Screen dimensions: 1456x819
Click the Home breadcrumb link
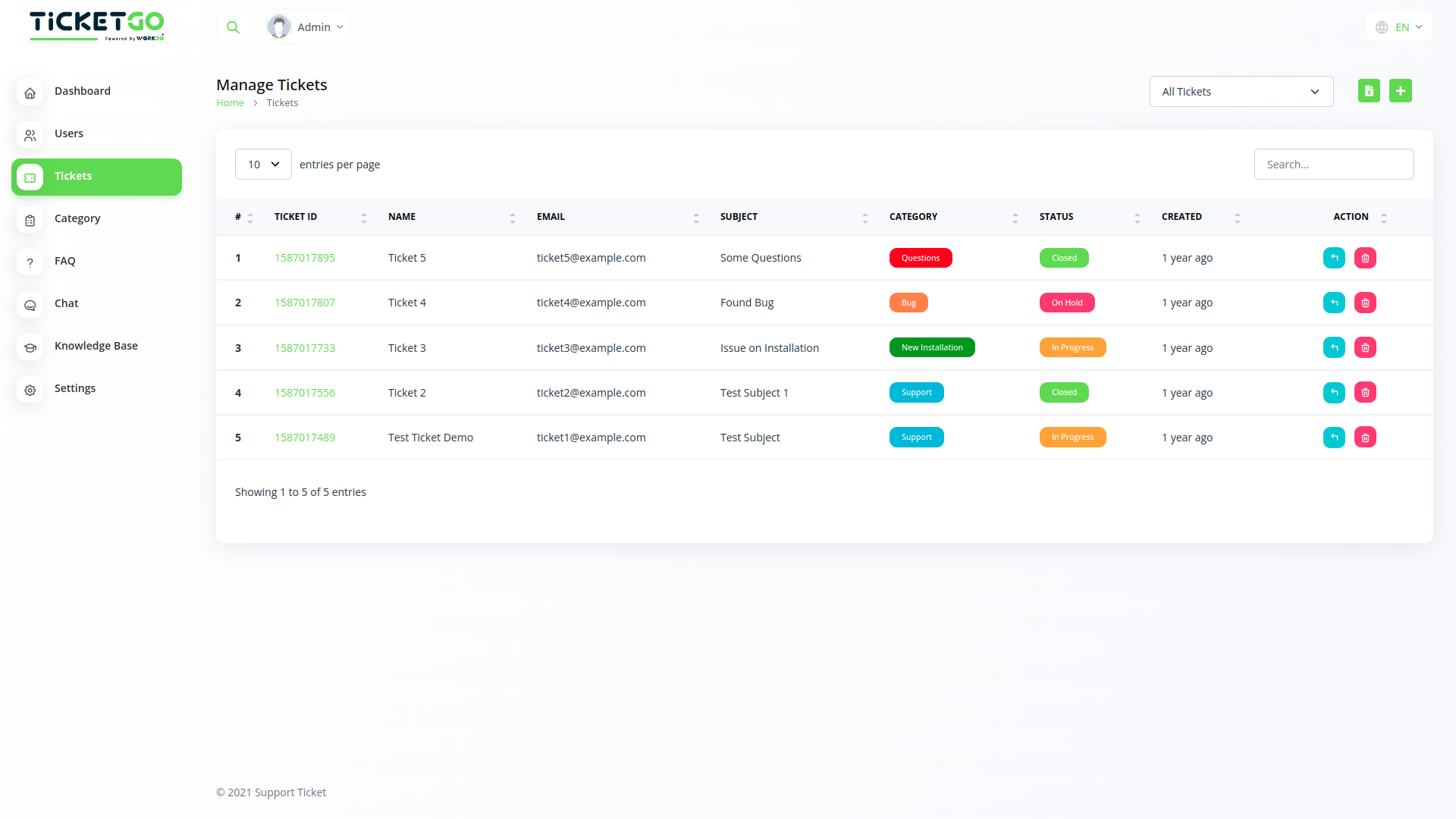tap(230, 103)
